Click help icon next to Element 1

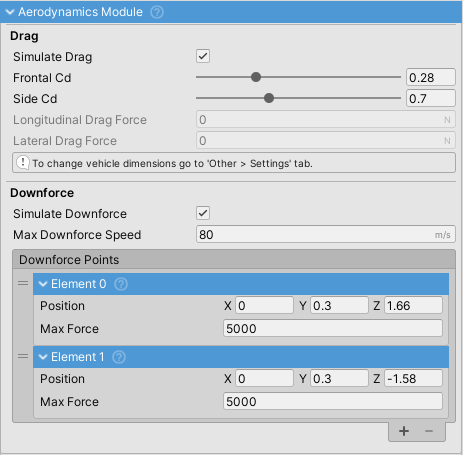point(119,357)
